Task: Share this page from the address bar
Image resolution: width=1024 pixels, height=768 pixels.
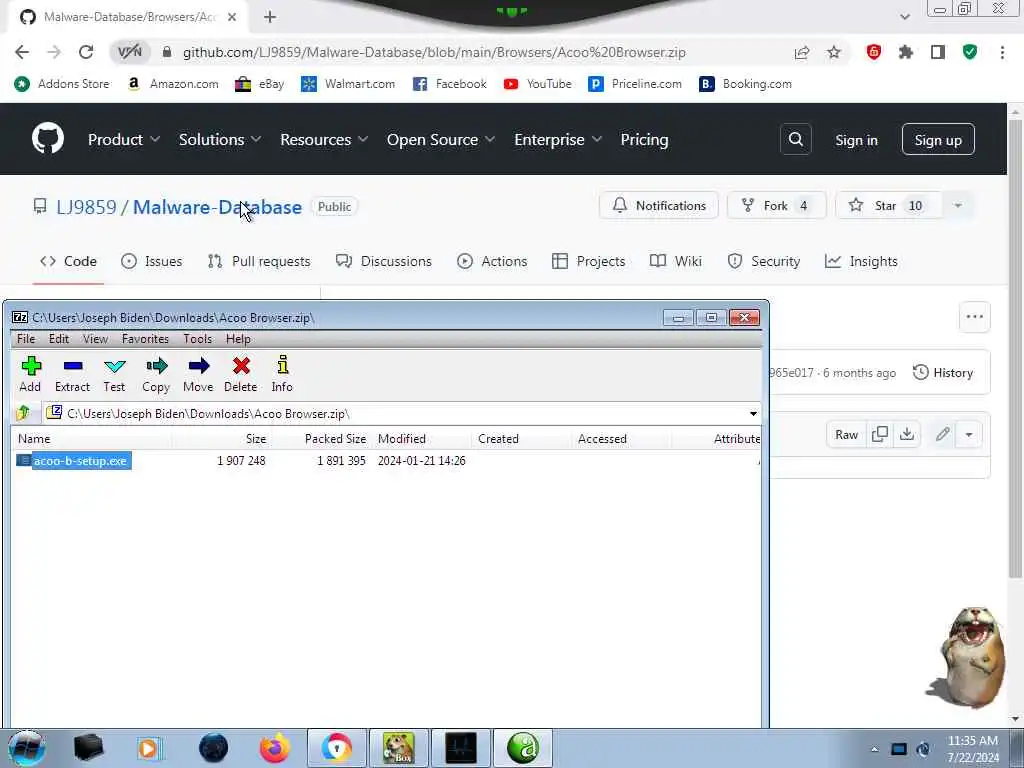Action: pos(802,52)
